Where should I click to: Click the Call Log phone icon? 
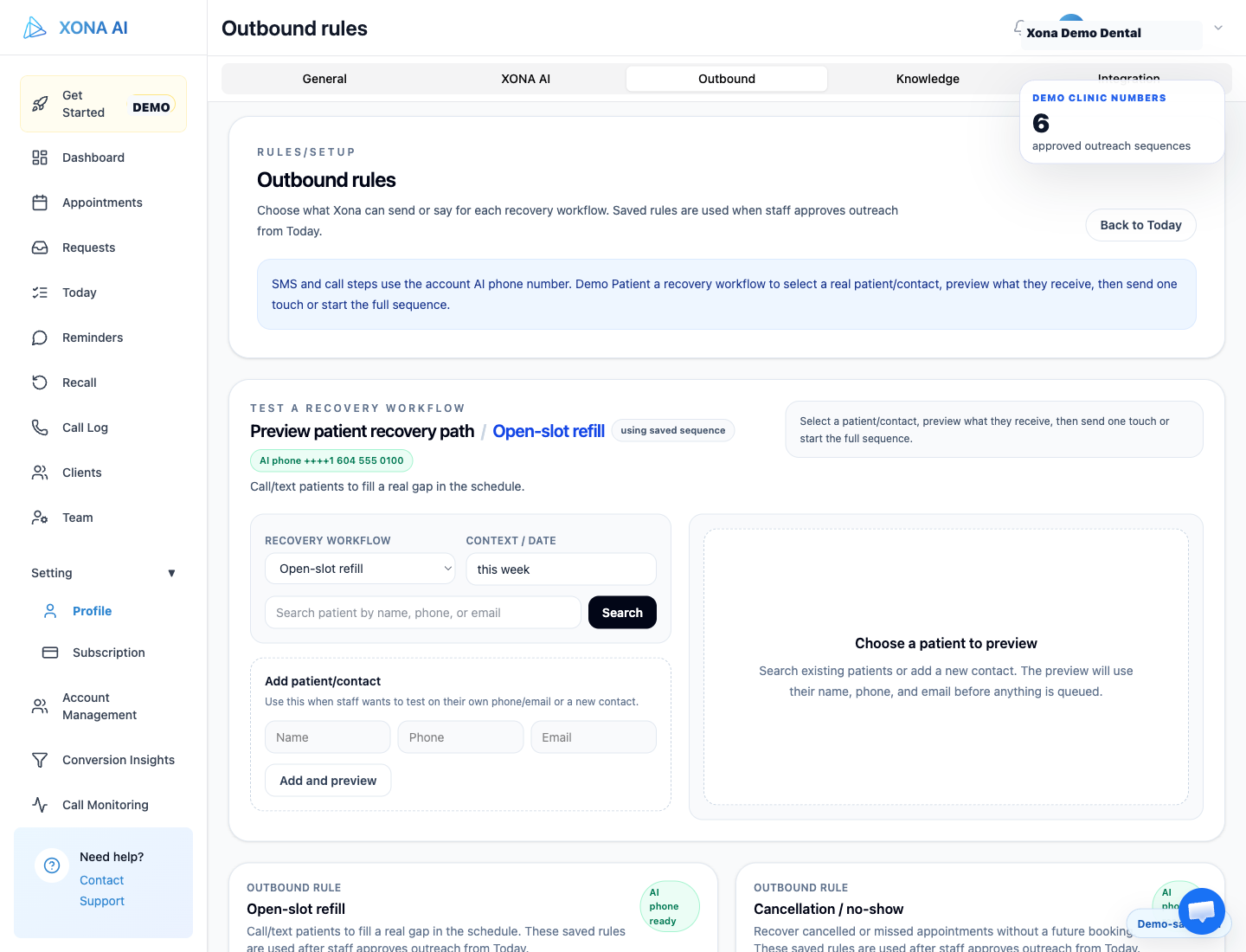point(40,428)
